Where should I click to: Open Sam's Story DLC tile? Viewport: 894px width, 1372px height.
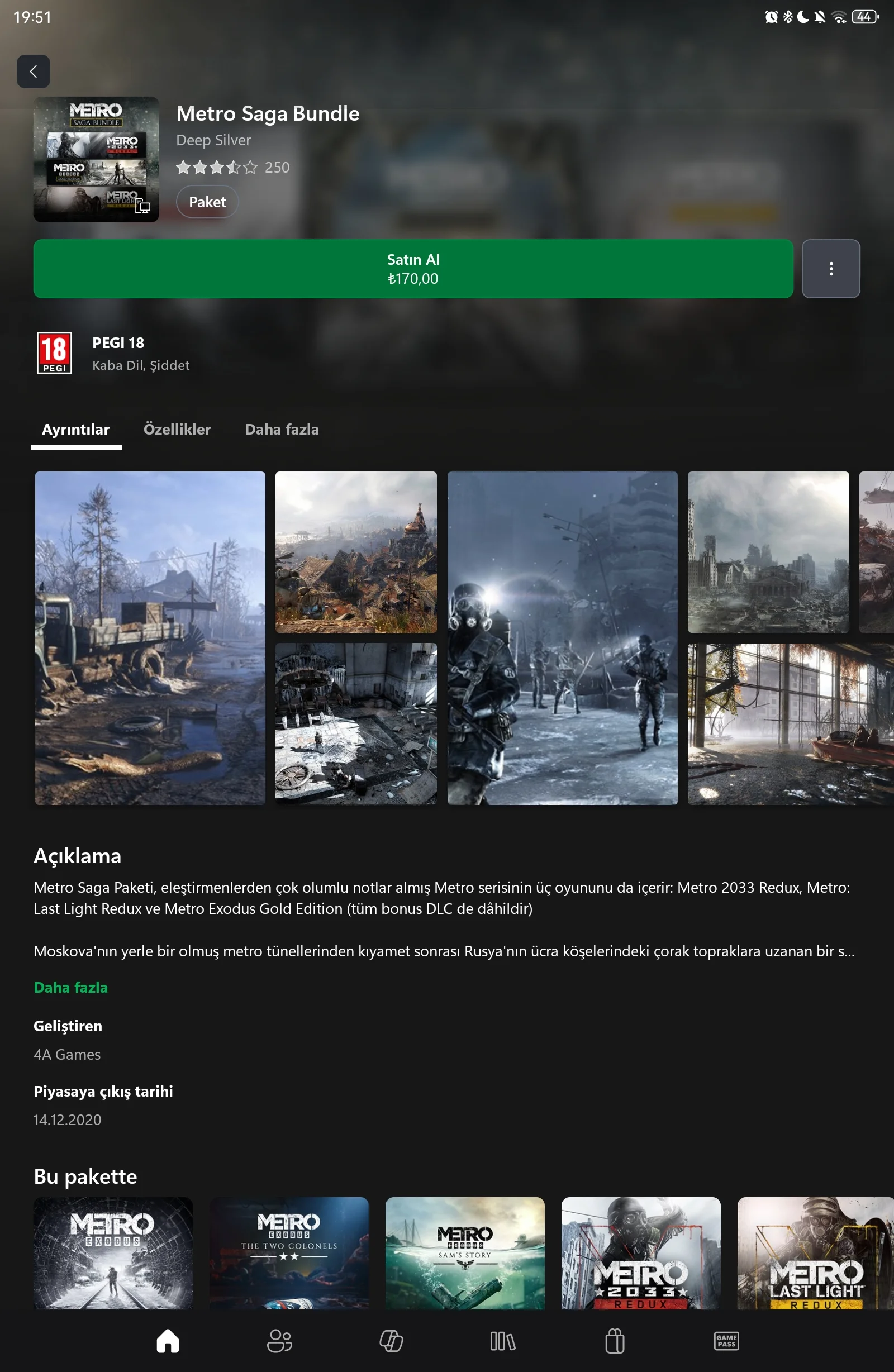[x=465, y=1253]
